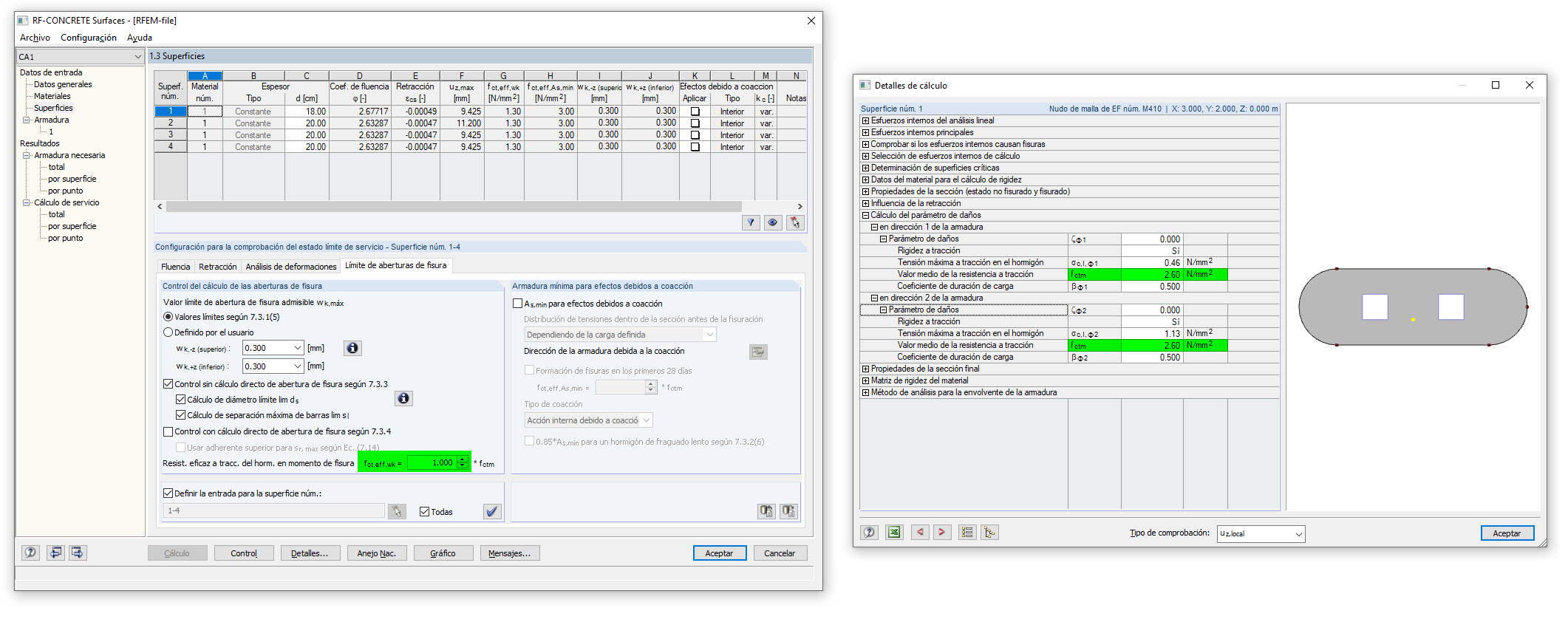Screen dimensions: 1568x622
Task: Click the pick-surface cursor icon below the table
Action: tap(795, 222)
